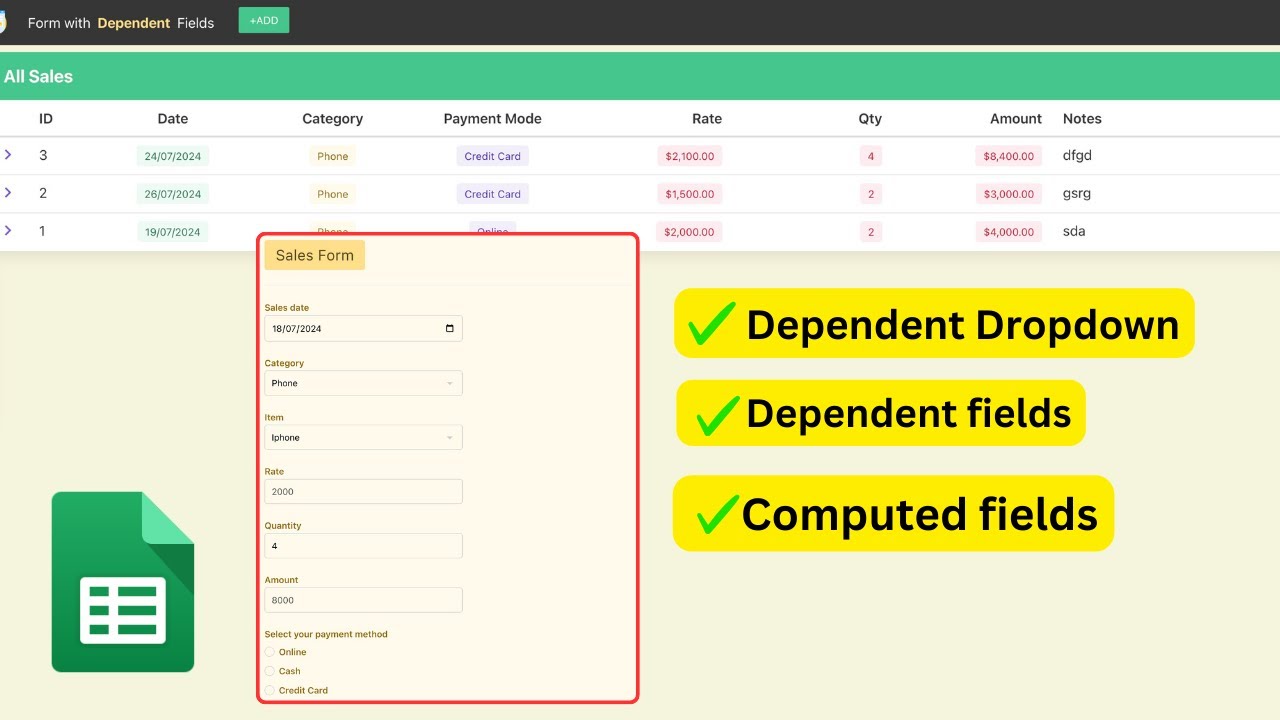Viewport: 1280px width, 720px height.
Task: Expand row with ID 3
Action: (x=8, y=155)
